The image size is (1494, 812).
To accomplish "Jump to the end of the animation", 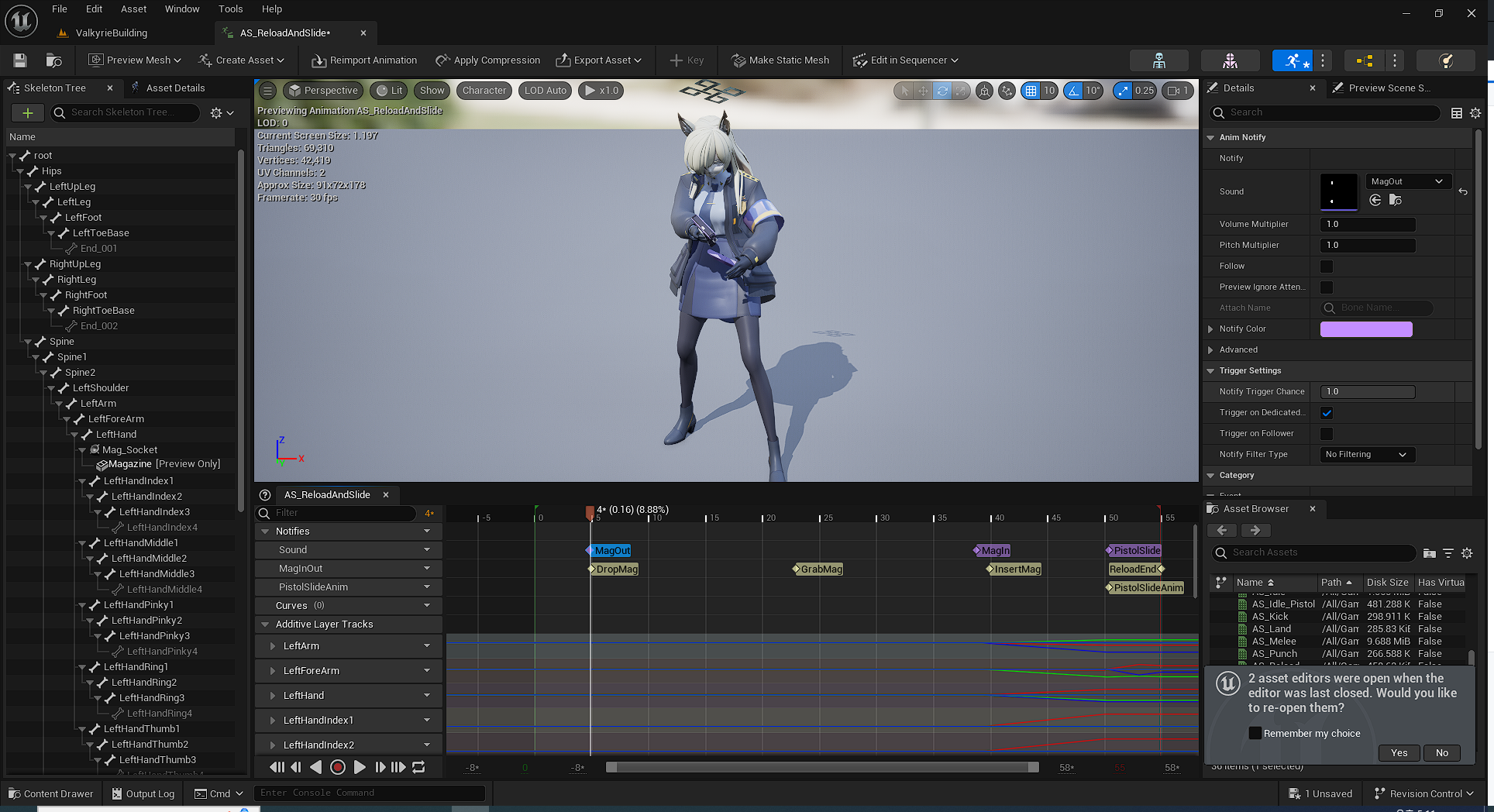I will click(x=398, y=767).
